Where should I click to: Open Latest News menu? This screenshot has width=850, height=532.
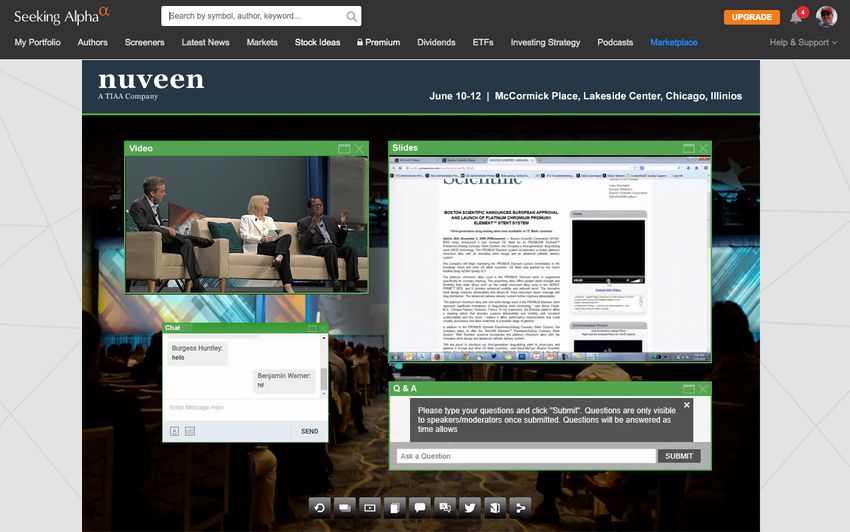click(x=205, y=42)
